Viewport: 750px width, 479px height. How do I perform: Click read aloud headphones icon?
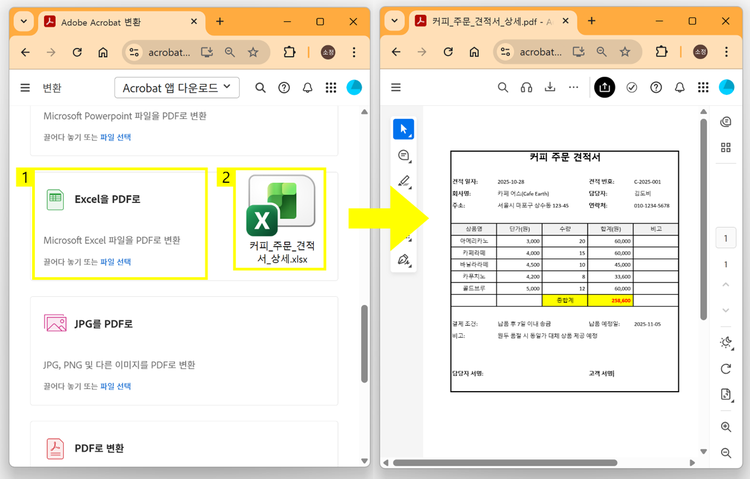527,88
